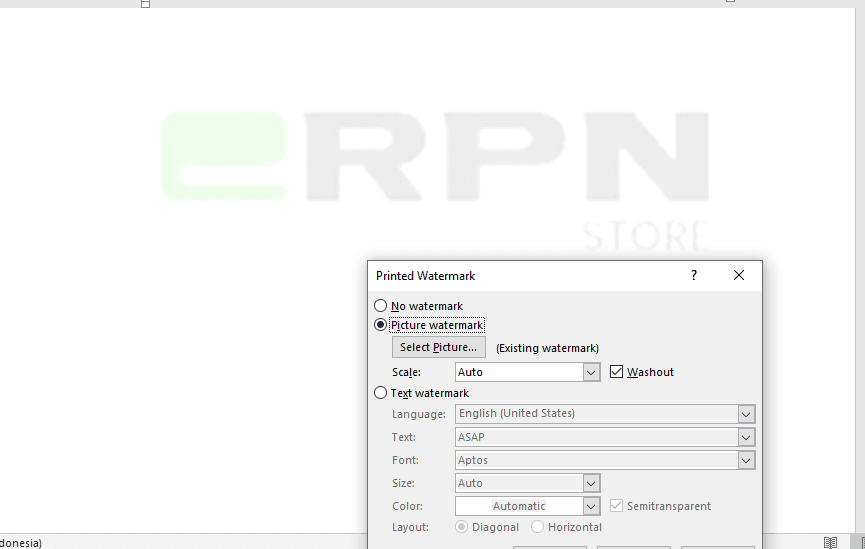Uncheck the Washout checkbox
Viewport: 865px width, 549px height.
[x=616, y=372]
